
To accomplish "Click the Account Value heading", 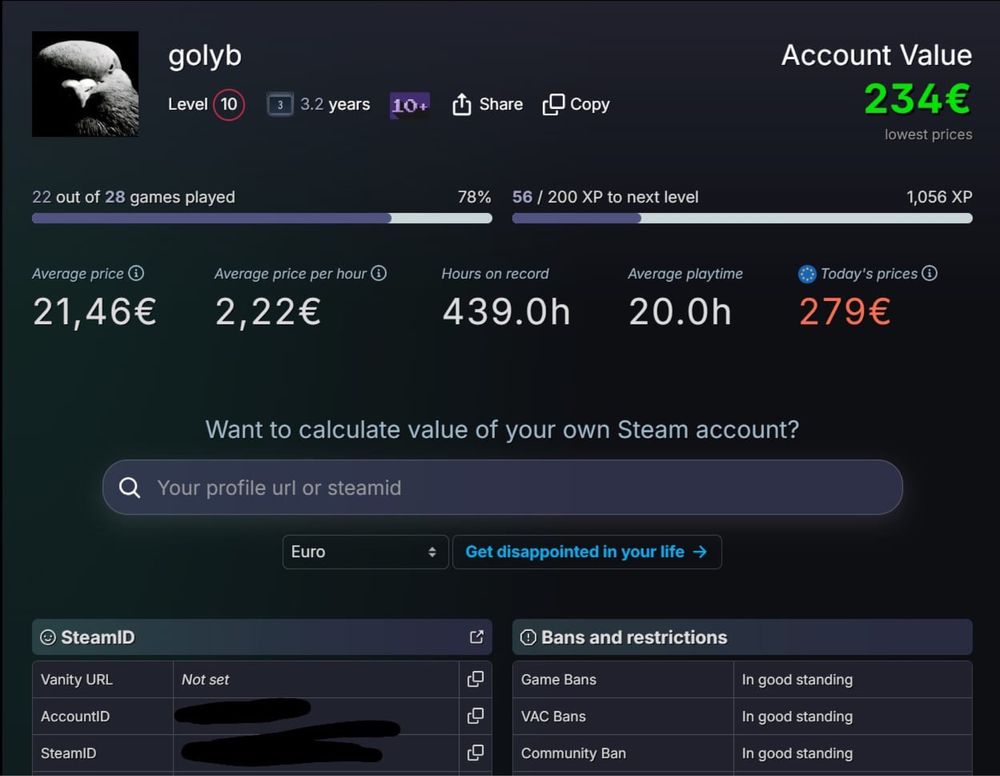I will point(876,55).
